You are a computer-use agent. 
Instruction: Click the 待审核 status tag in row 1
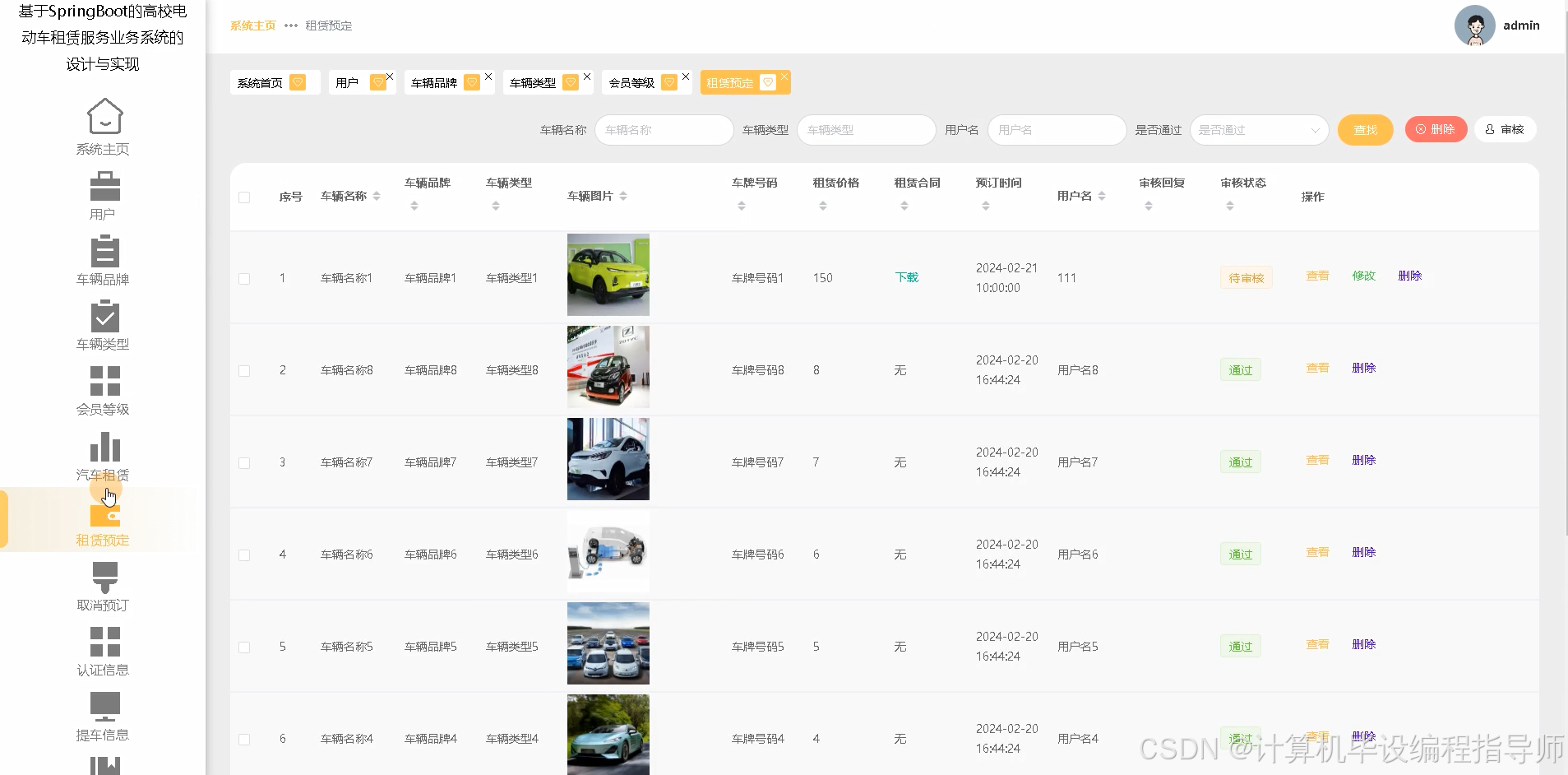click(x=1246, y=278)
